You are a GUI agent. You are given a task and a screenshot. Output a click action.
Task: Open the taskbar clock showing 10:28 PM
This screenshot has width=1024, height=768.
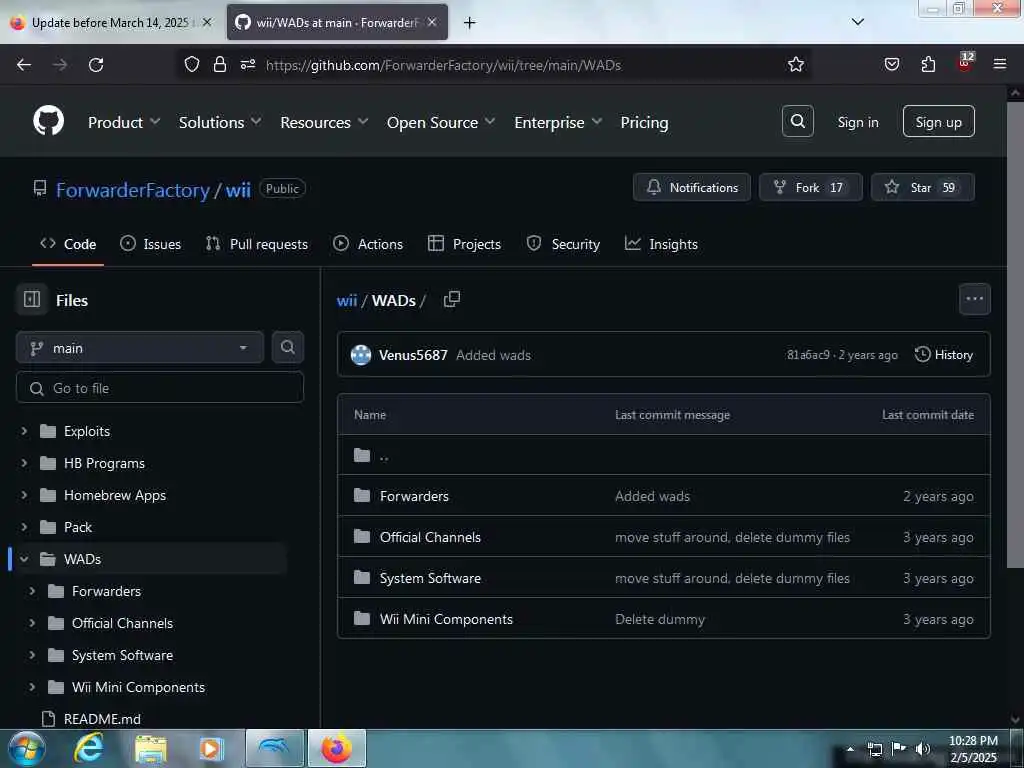coord(973,749)
